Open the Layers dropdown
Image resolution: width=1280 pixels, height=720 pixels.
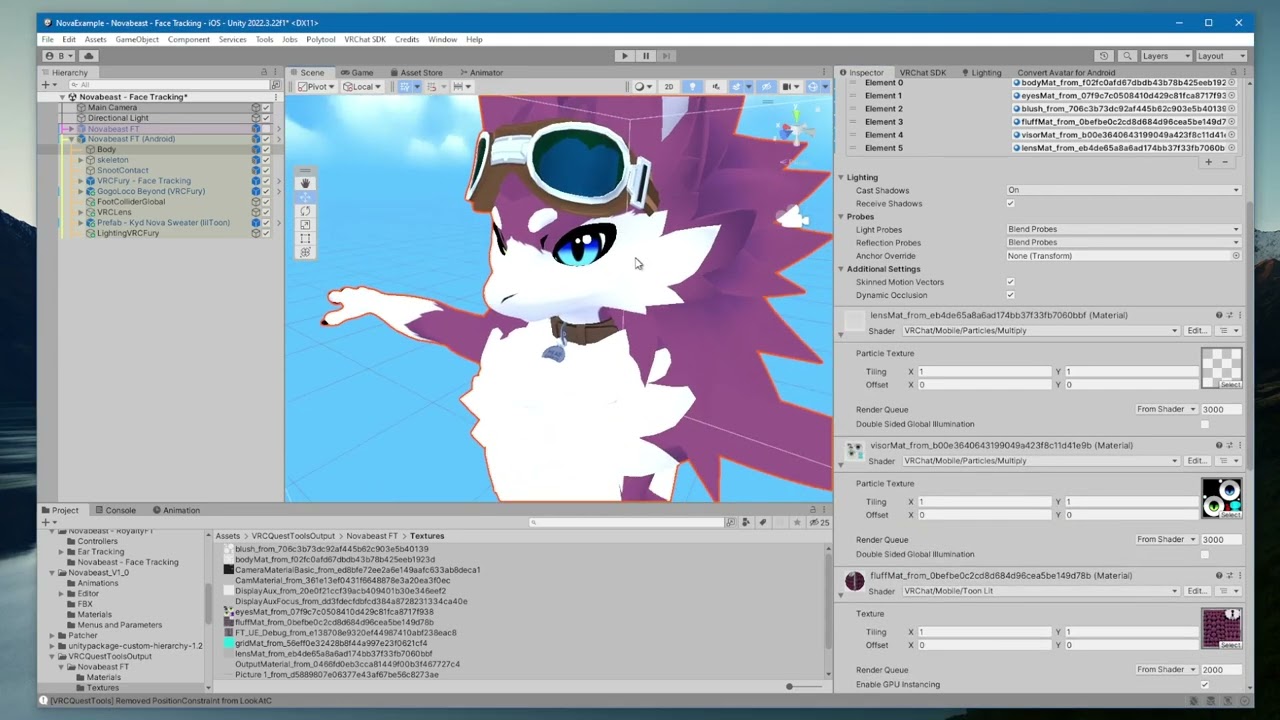[1166, 56]
